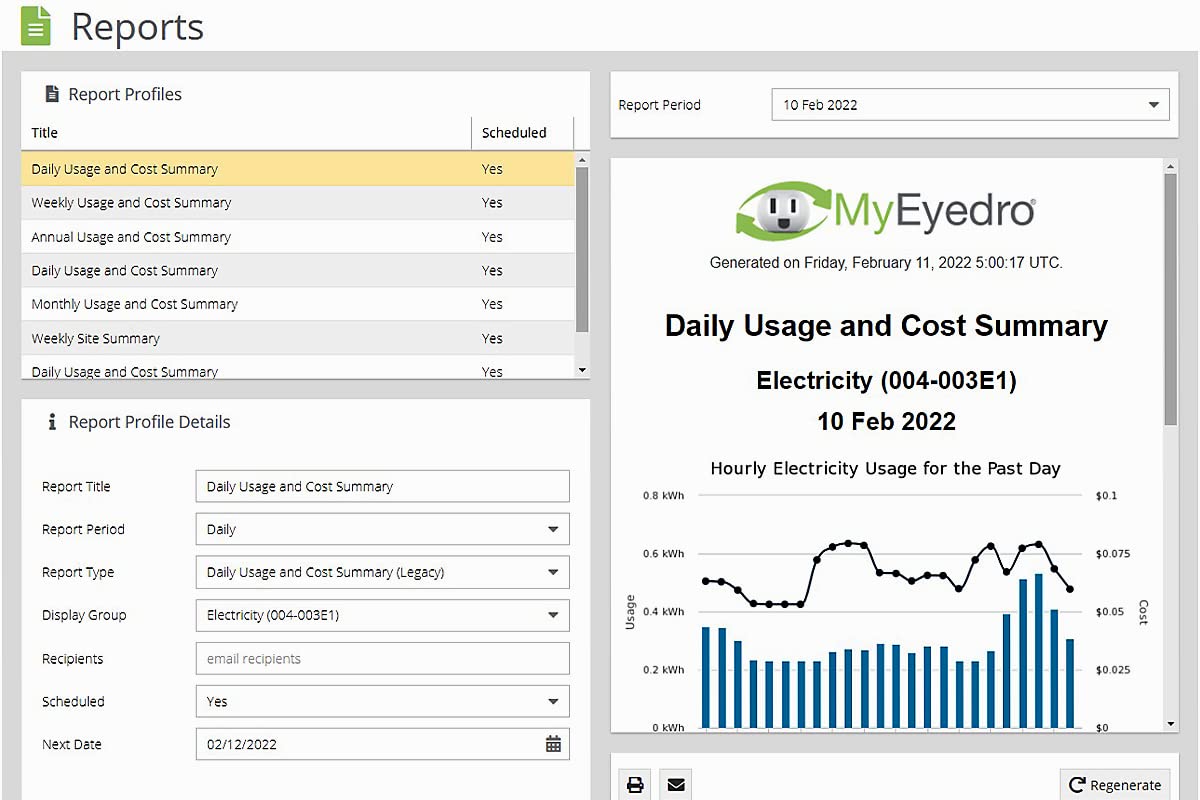Viewport: 1200px width, 800px height.
Task: Click the Generated on Friday timestamp text
Action: [x=886, y=263]
